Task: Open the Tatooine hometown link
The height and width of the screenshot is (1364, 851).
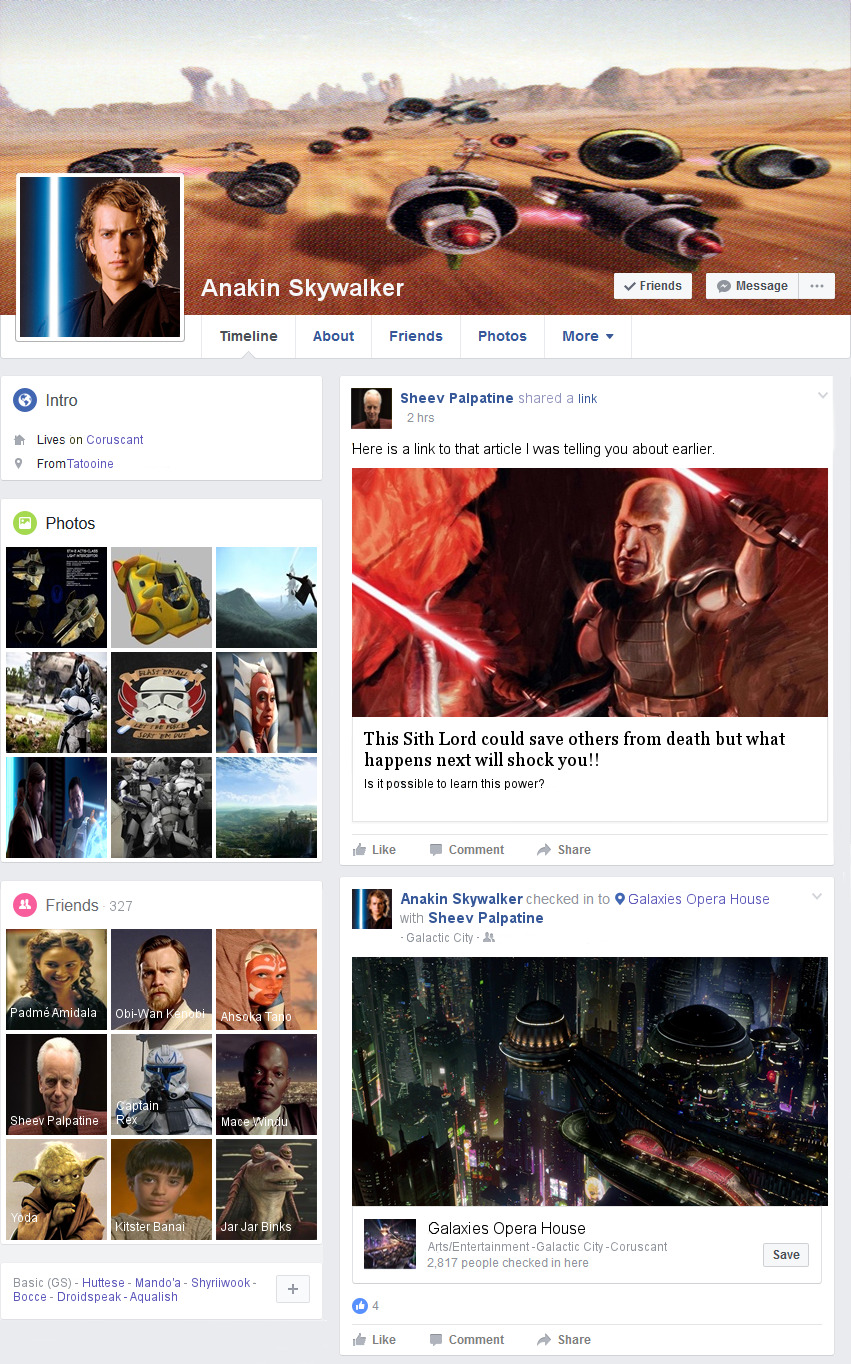Action: click(x=90, y=464)
